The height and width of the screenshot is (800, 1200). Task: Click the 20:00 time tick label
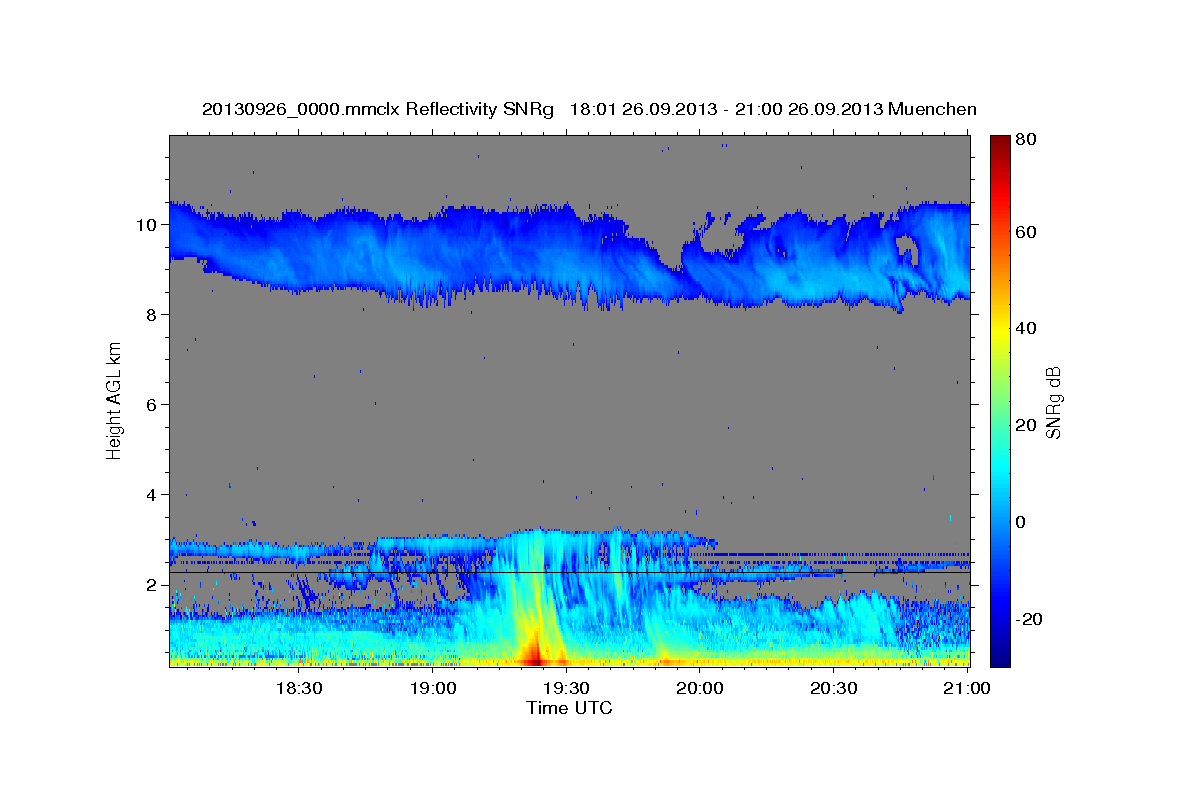coord(700,688)
